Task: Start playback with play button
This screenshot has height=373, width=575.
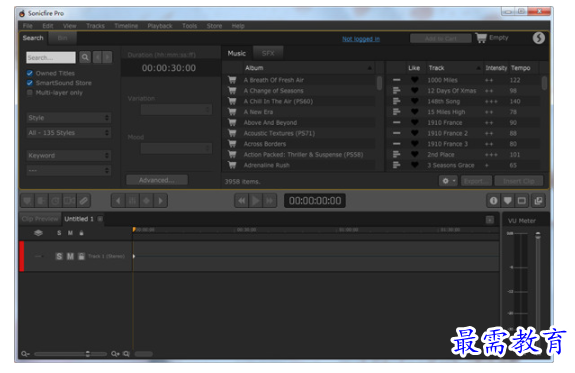Action: (x=256, y=201)
